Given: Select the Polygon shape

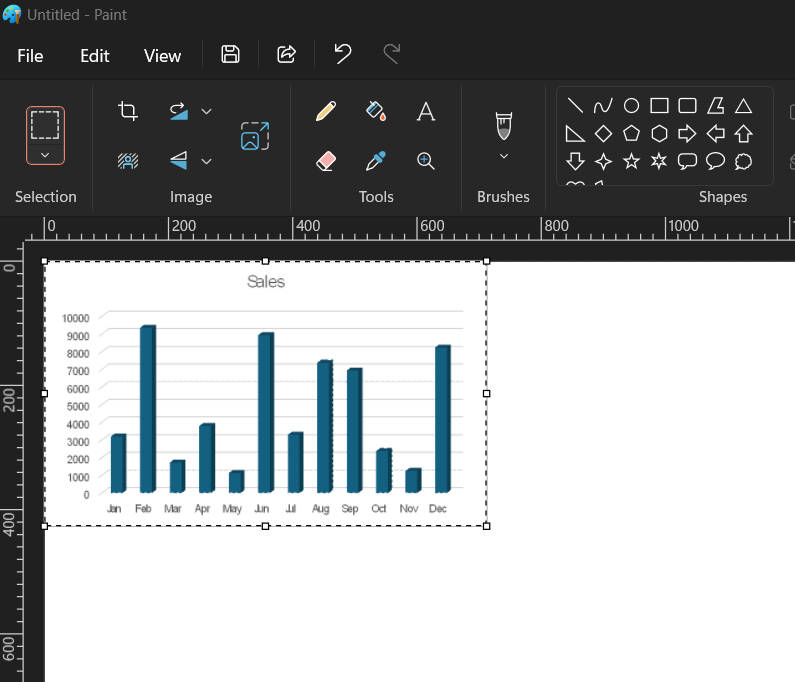Looking at the screenshot, I should coord(715,105).
